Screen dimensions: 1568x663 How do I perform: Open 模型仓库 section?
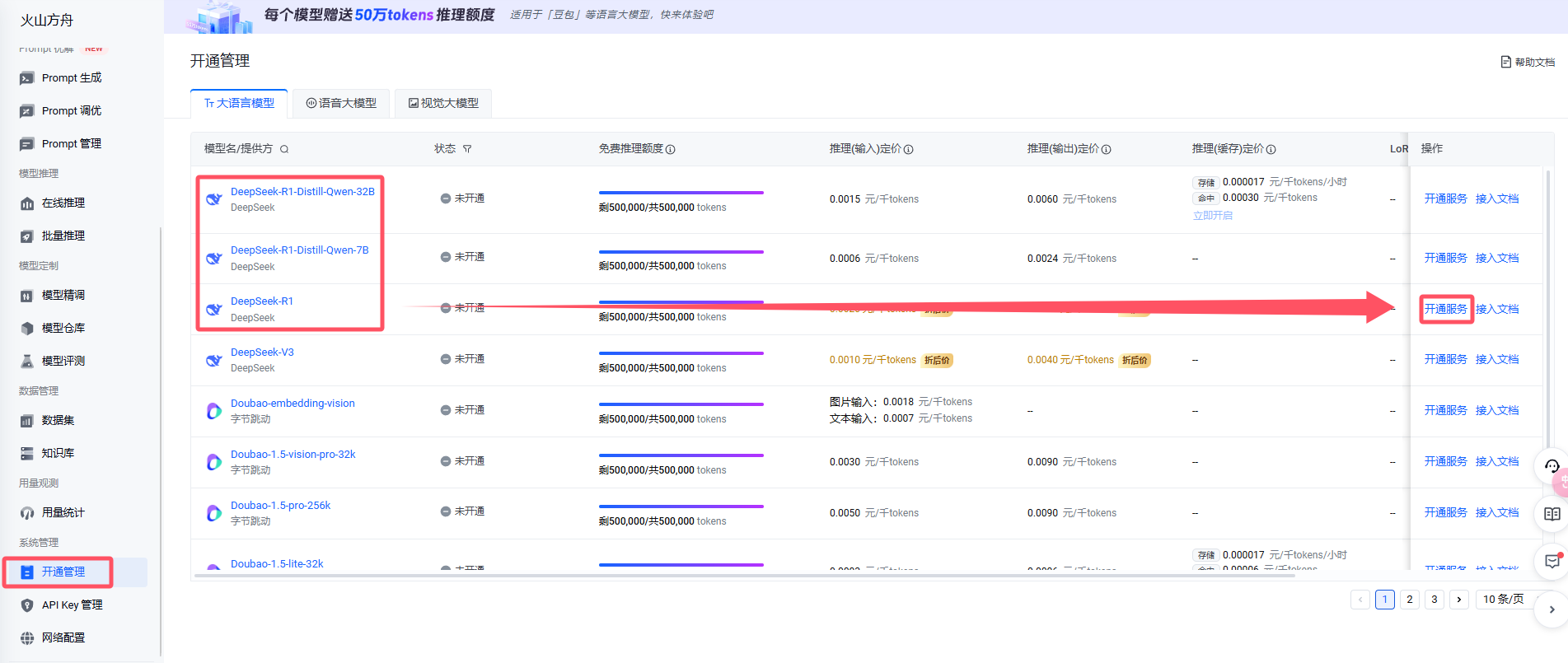63,328
